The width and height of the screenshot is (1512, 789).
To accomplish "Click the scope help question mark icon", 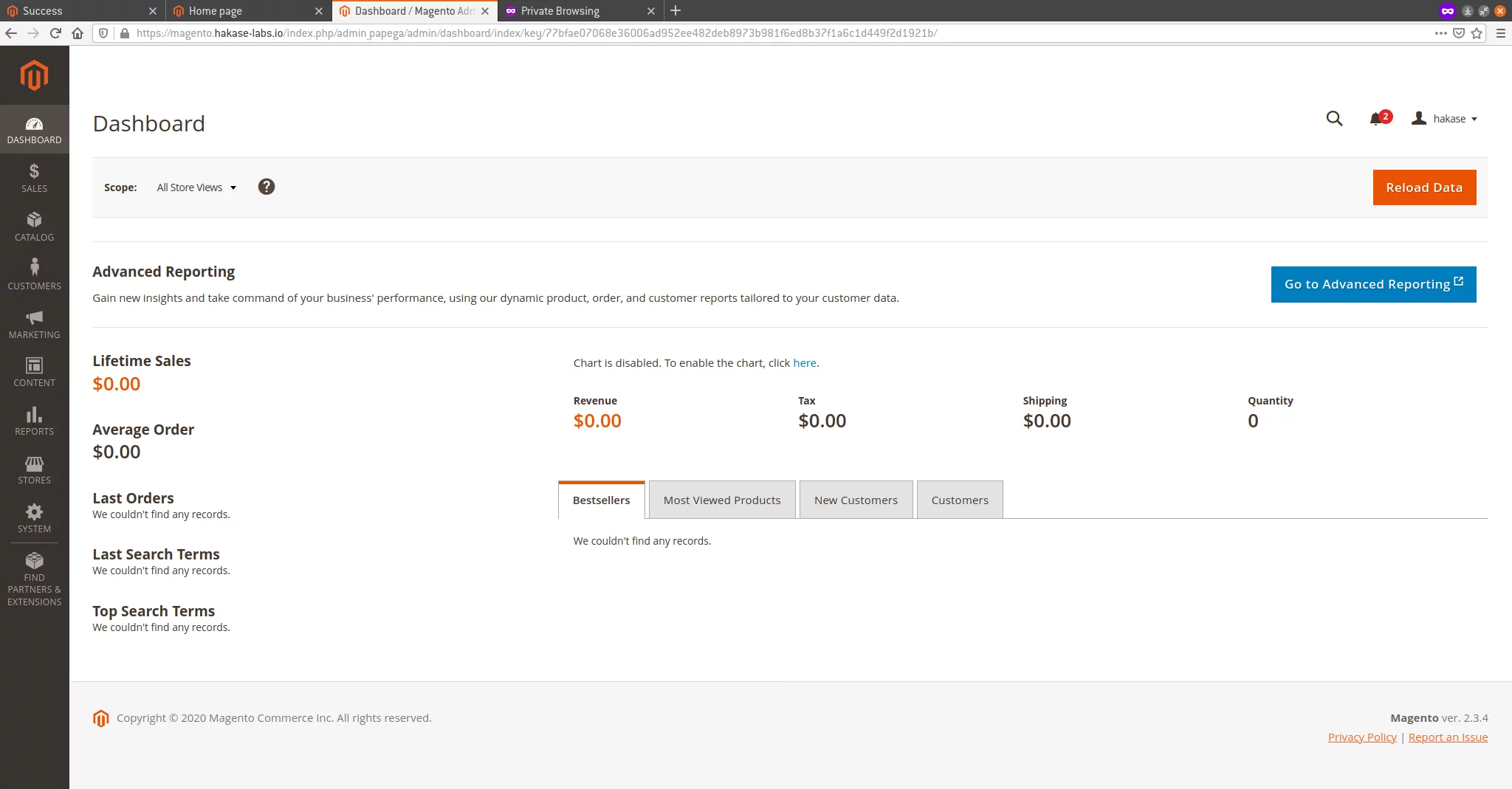I will [267, 187].
